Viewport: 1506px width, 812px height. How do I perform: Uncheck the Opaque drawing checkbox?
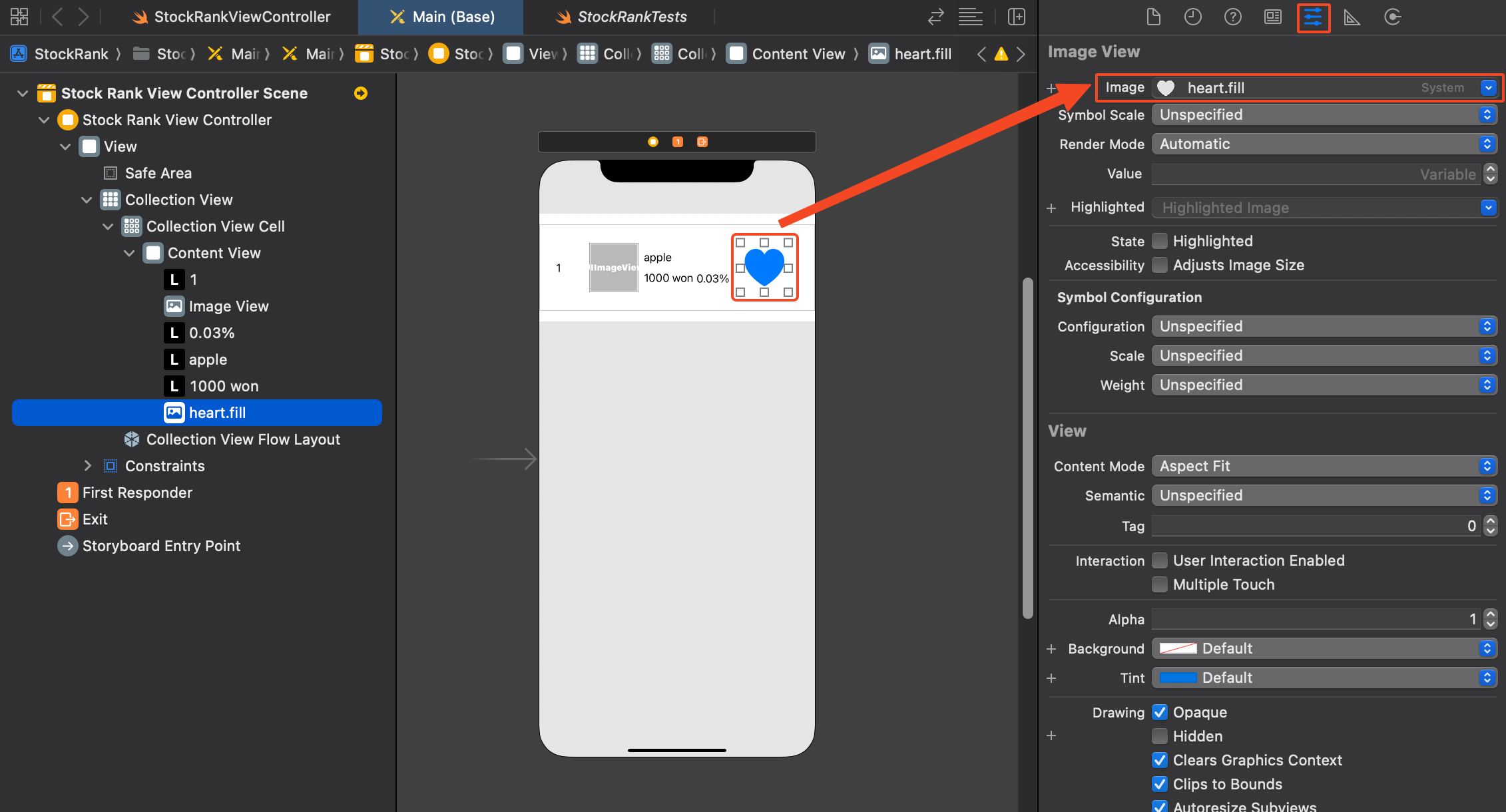coord(1160,712)
